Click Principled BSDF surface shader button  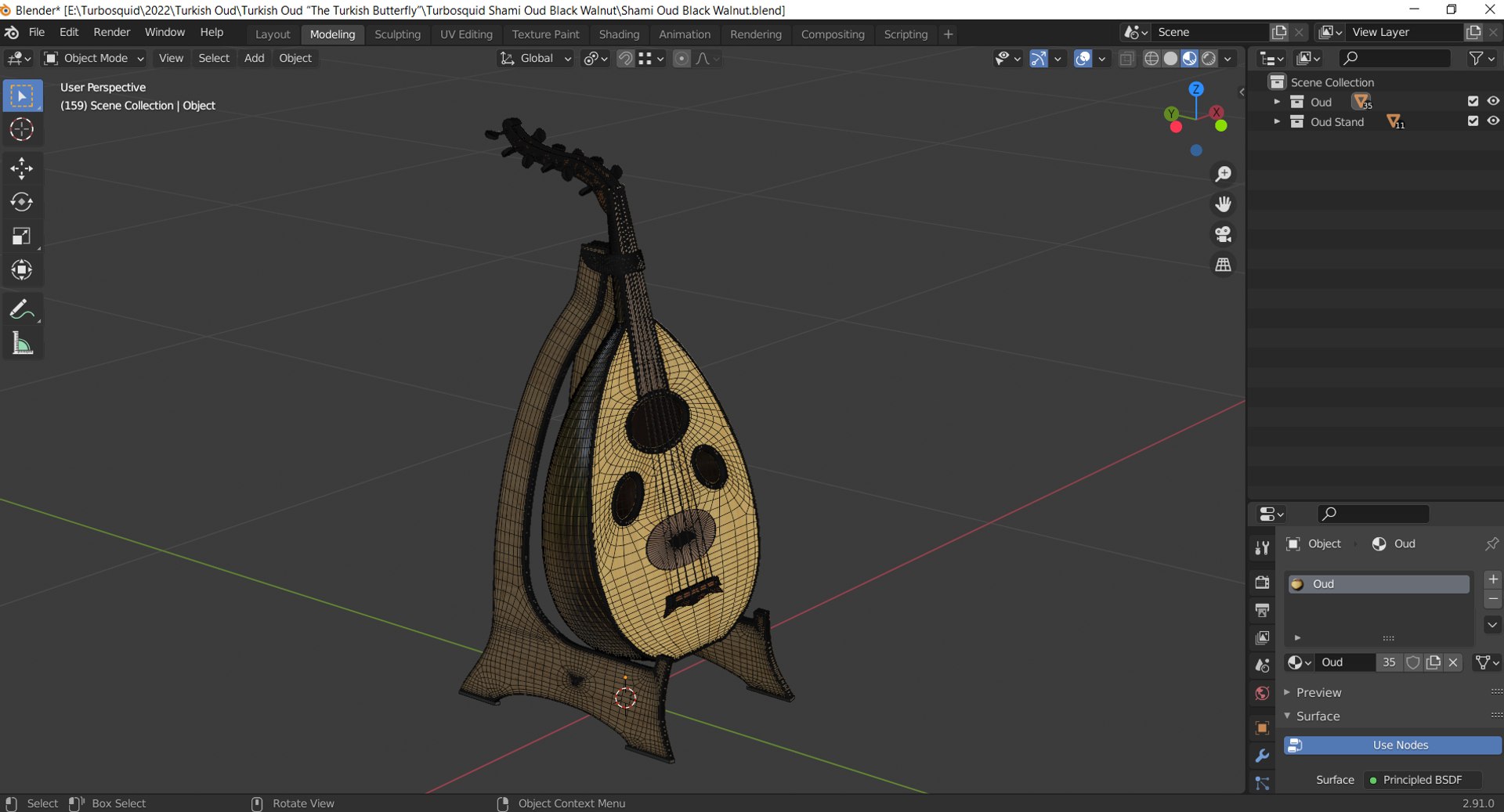1423,780
